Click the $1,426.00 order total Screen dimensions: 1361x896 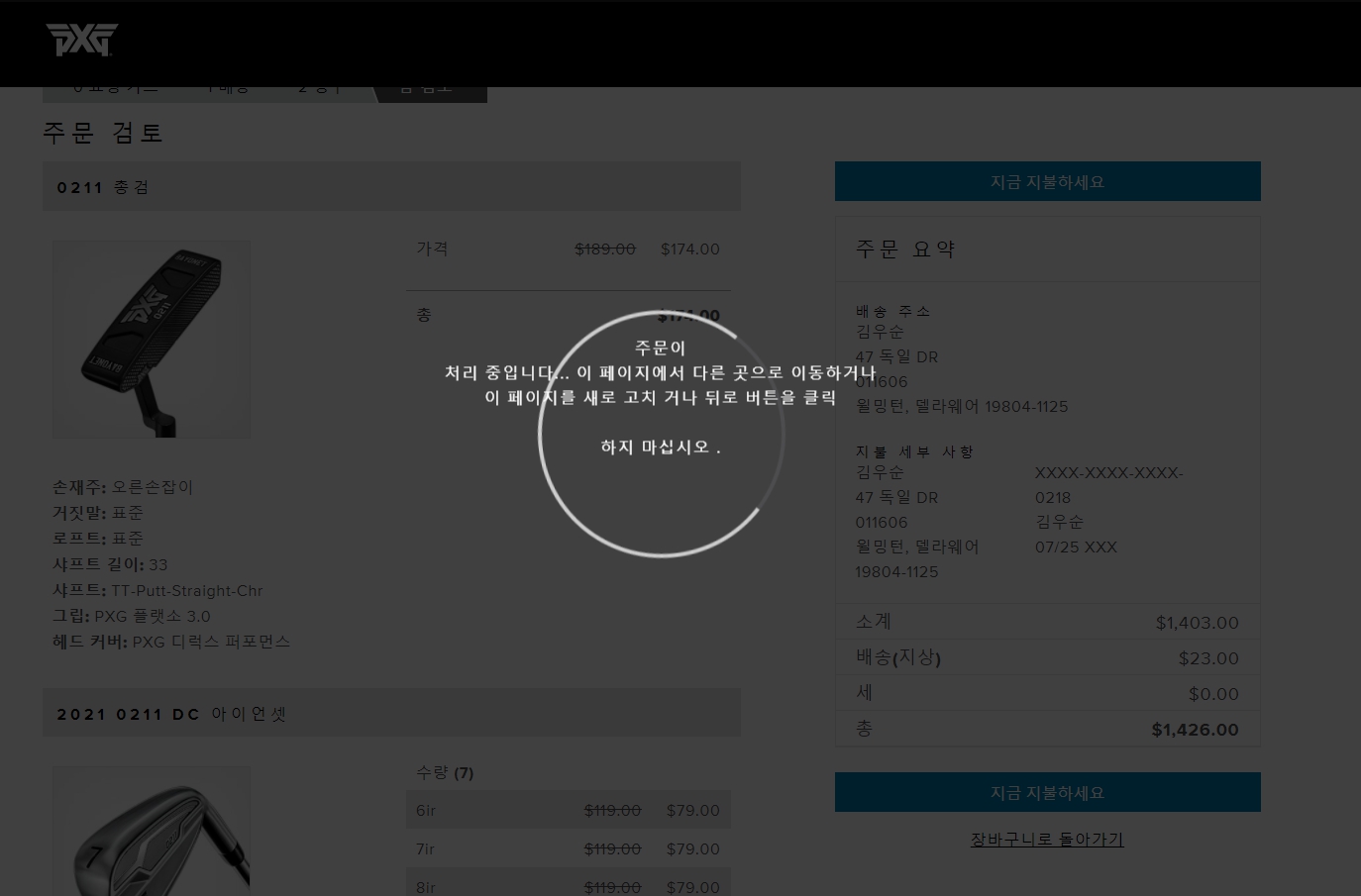[x=1195, y=730]
